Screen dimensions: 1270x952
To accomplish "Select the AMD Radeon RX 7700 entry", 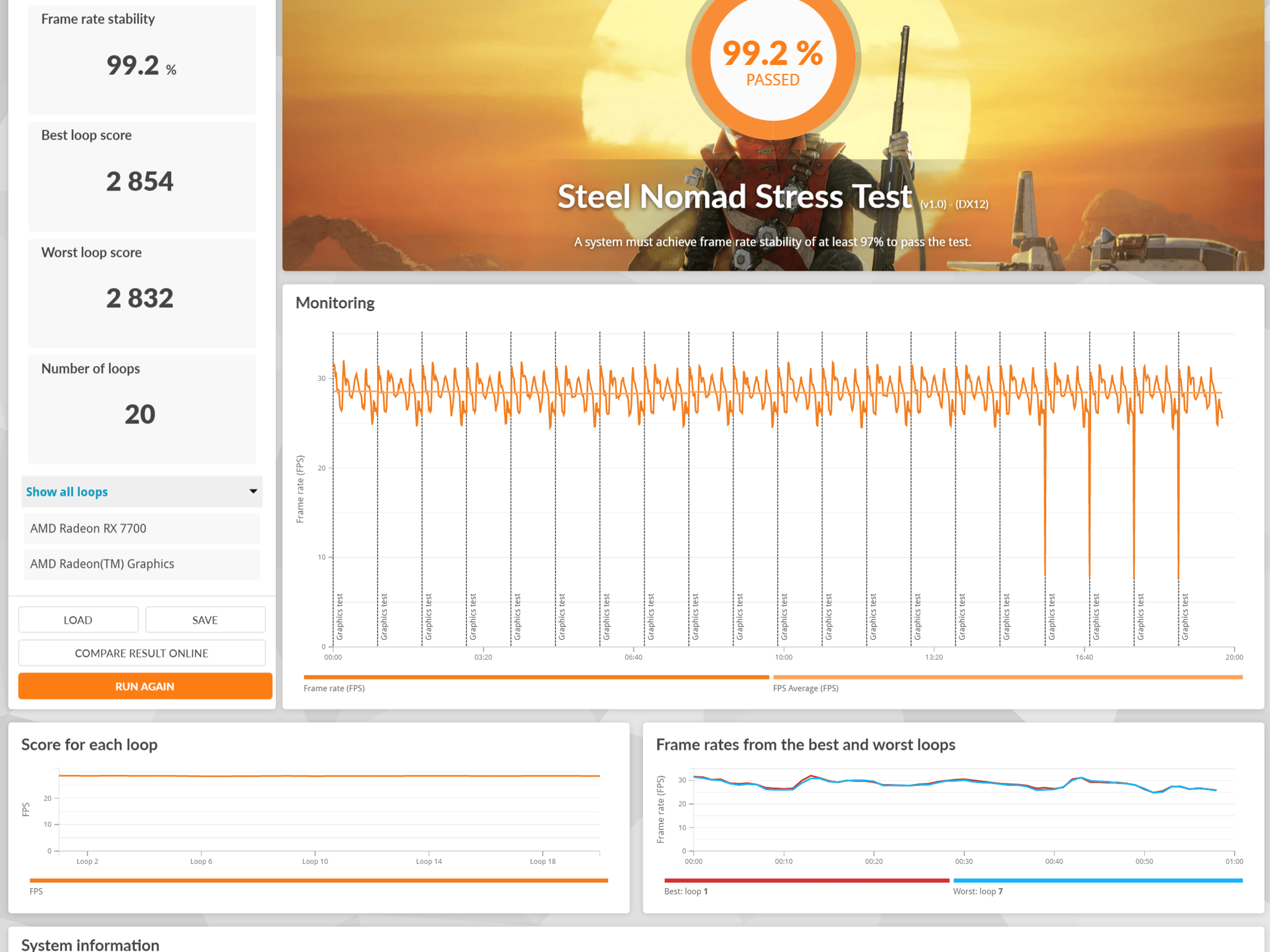I will click(141, 528).
